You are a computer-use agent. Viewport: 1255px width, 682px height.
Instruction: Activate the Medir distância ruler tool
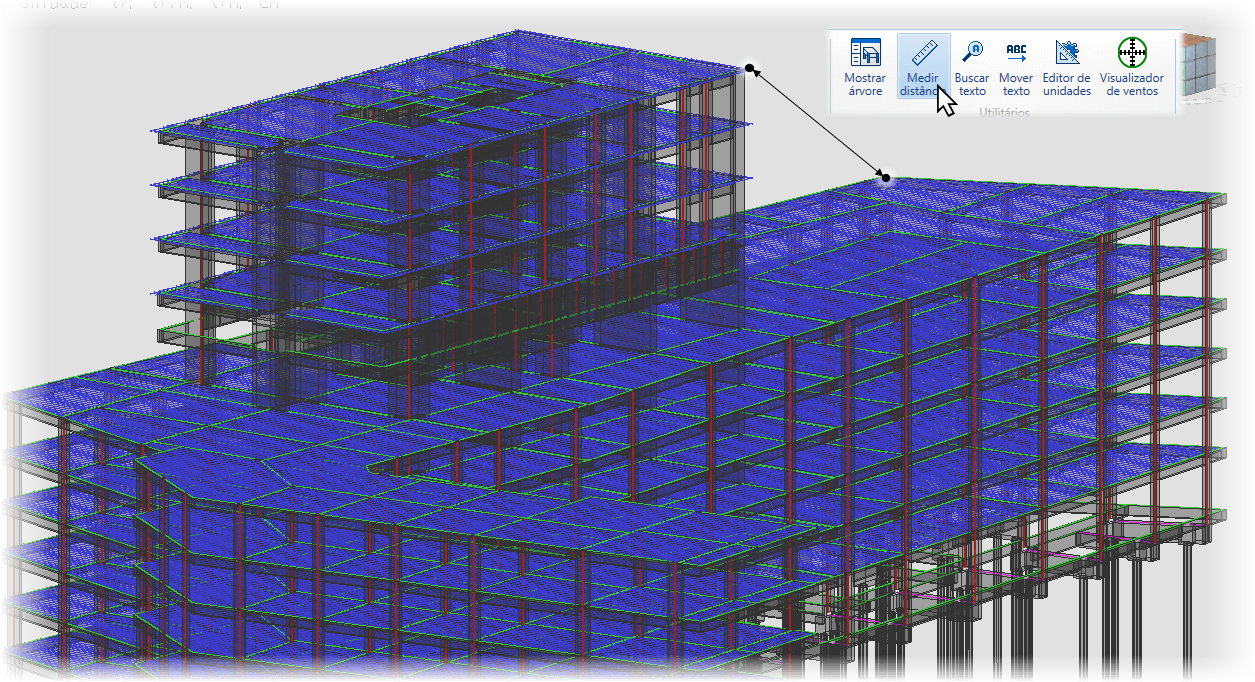[x=922, y=68]
